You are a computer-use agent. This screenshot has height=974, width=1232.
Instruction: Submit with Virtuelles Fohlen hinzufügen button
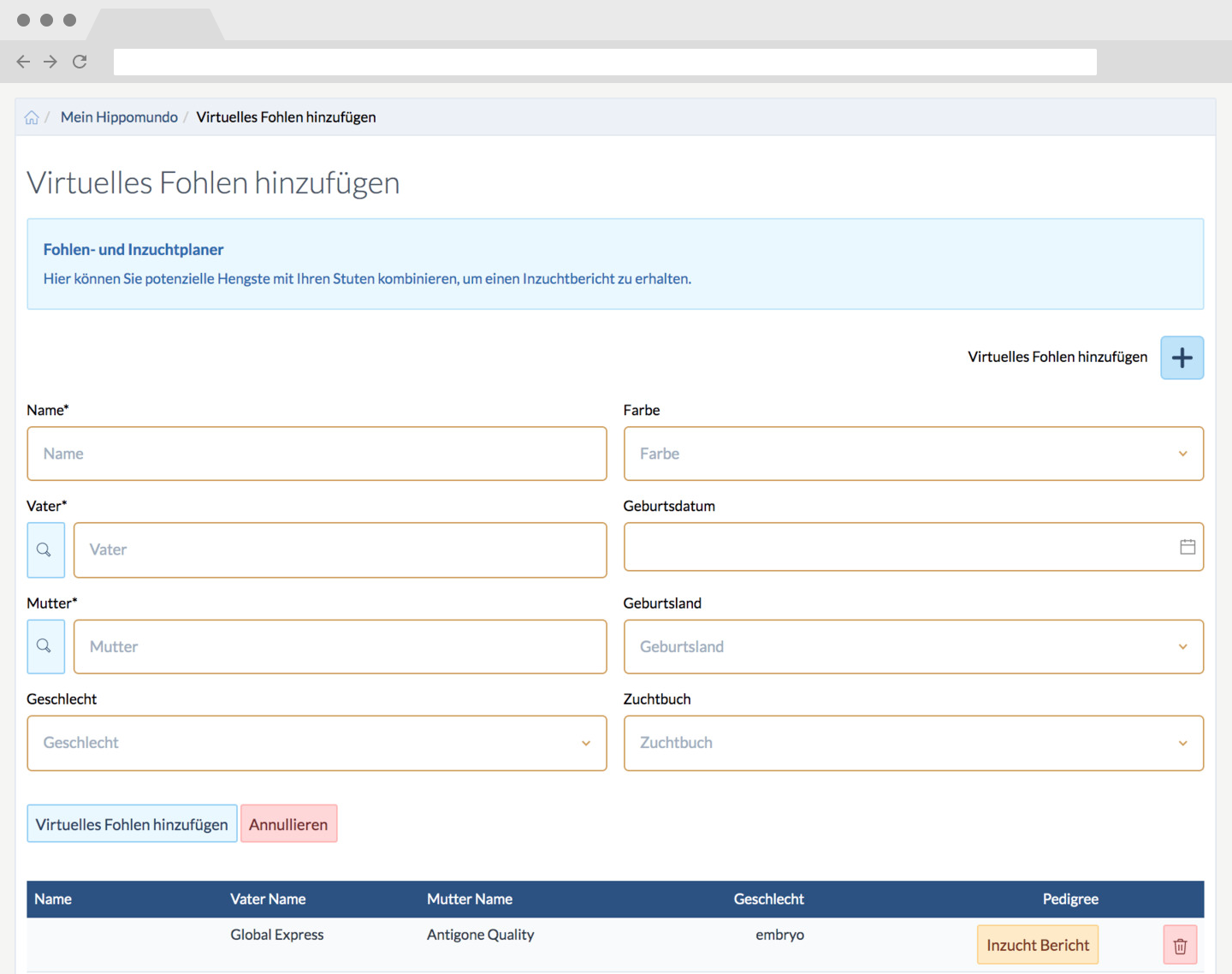[x=132, y=823]
